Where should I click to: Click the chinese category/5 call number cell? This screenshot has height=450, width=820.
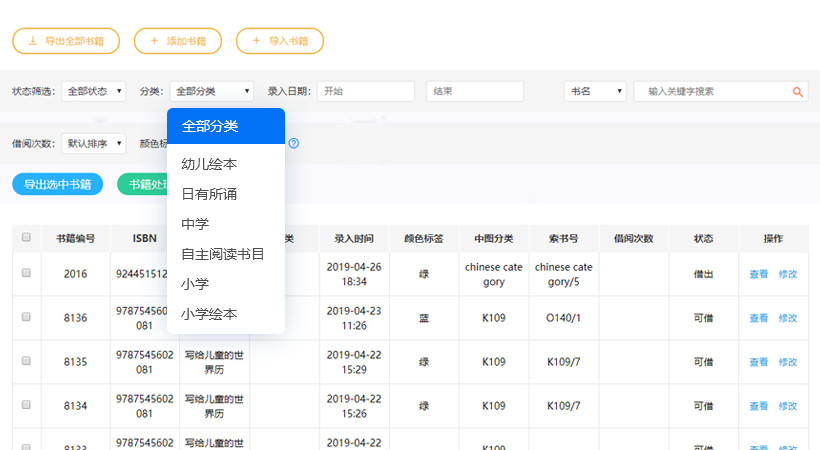pyautogui.click(x=563, y=274)
